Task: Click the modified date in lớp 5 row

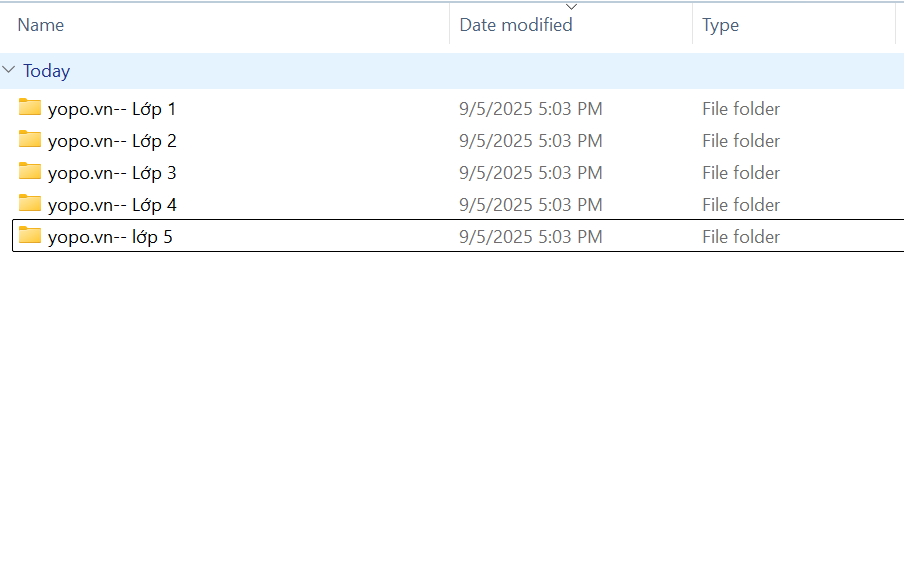Action: (531, 237)
